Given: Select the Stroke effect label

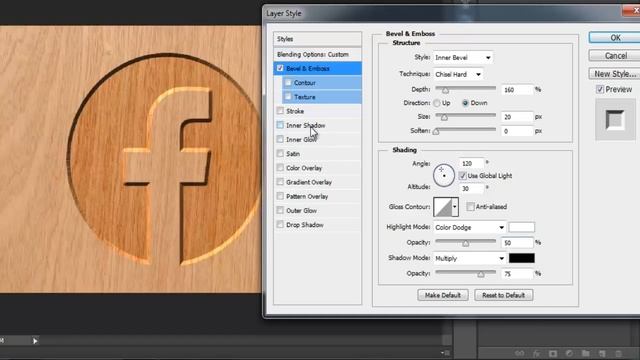Looking at the screenshot, I should [x=295, y=111].
